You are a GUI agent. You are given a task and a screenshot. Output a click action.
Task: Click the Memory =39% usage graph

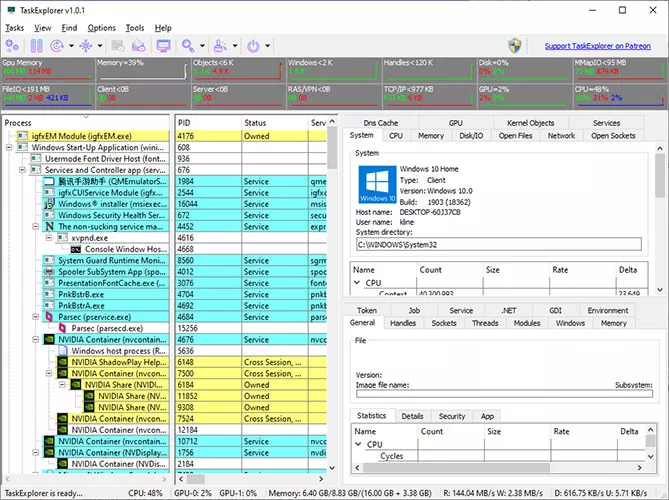143,70
